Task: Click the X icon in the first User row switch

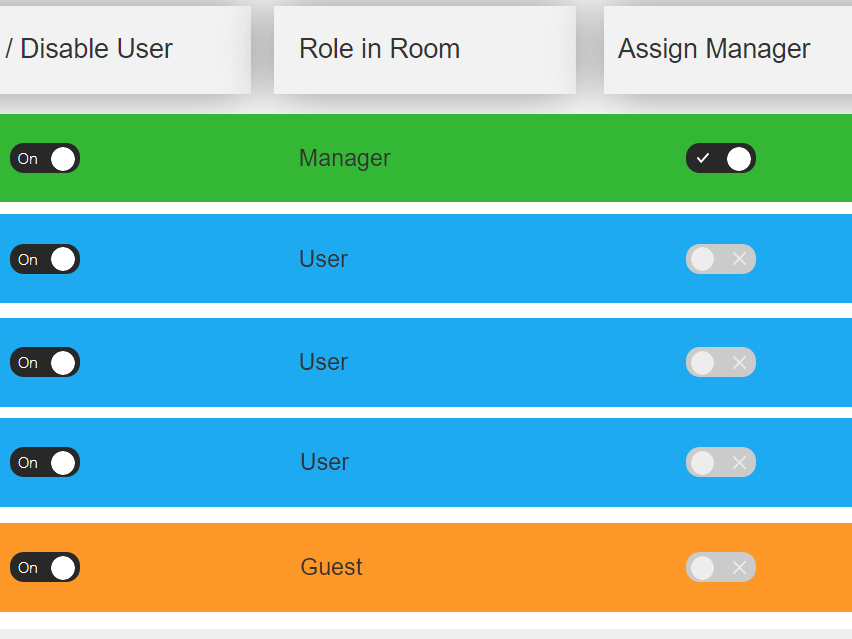Action: [739, 259]
